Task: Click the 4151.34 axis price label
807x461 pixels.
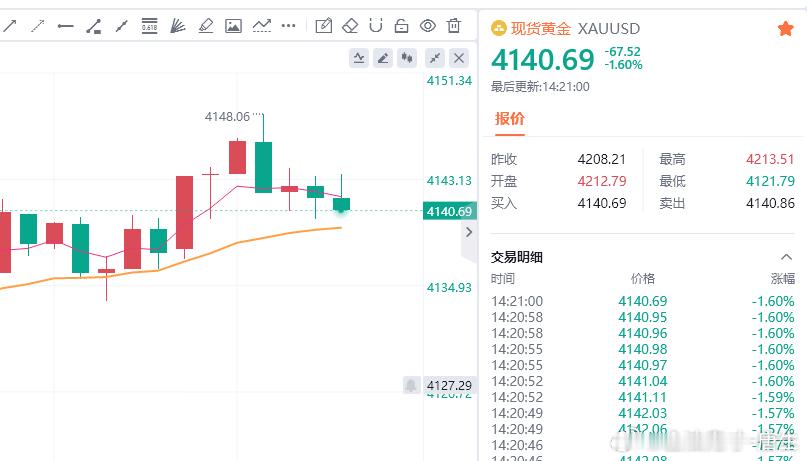Action: [449, 81]
